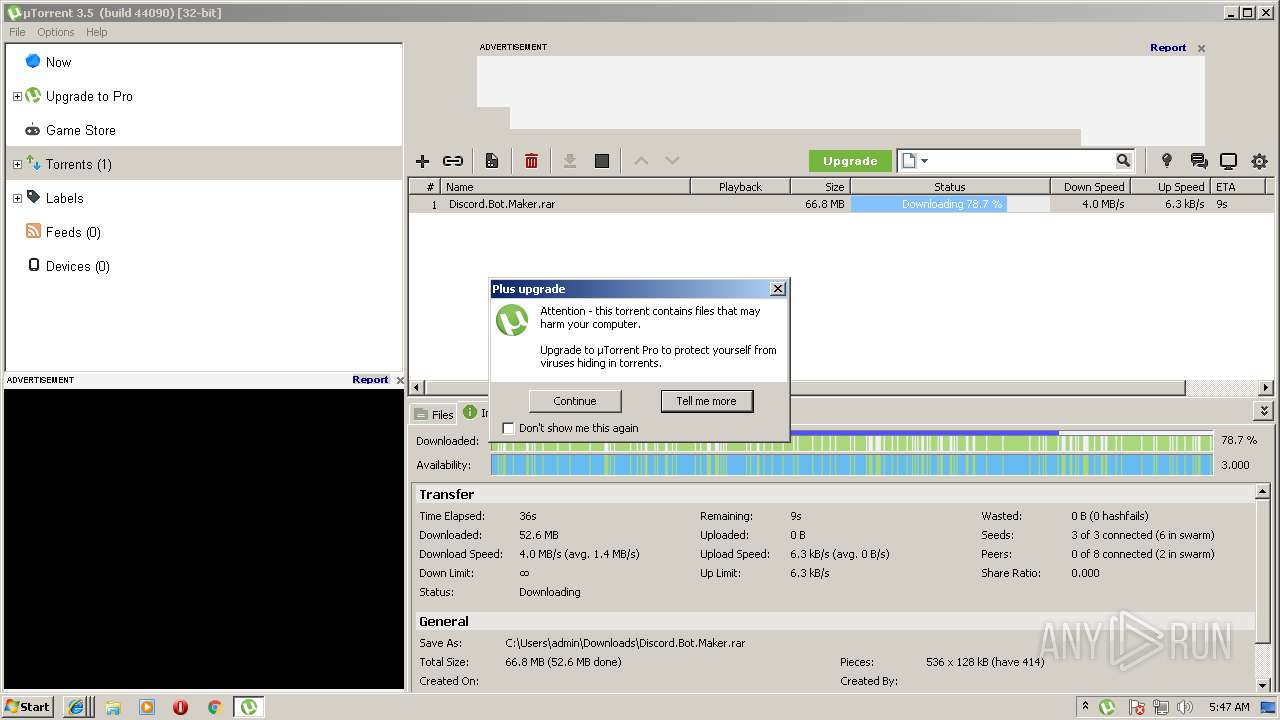Screen dimensions: 1280x720
Task: Click the Downloading 78.7 % progress bar
Action: pyautogui.click(x=950, y=204)
